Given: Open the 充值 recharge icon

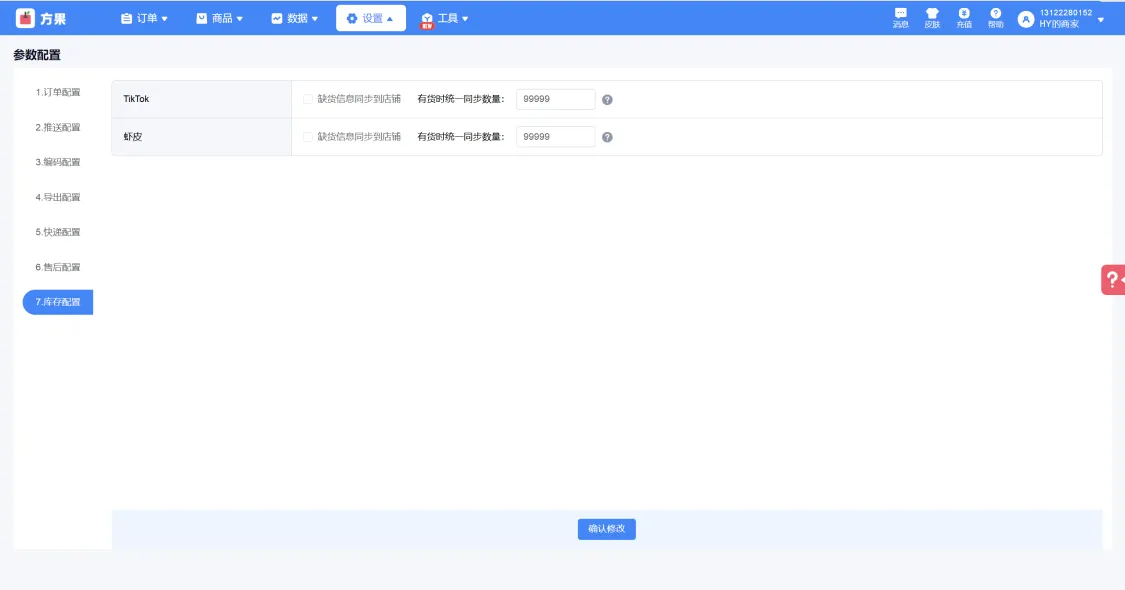Looking at the screenshot, I should [964, 18].
